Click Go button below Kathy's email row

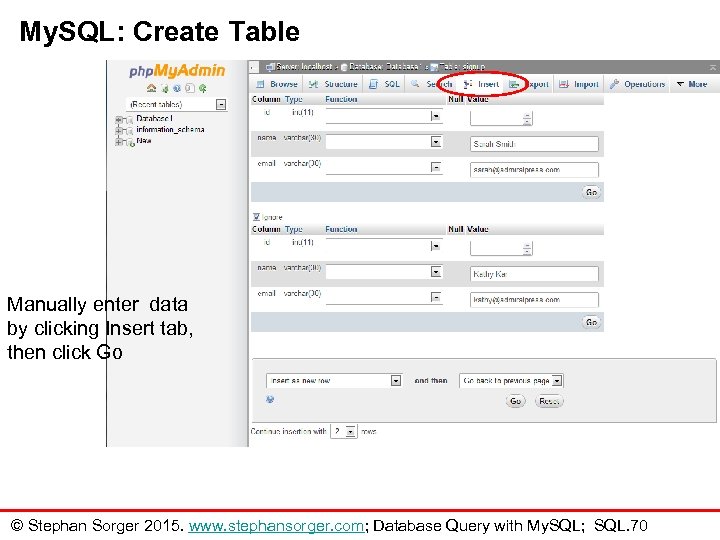click(591, 322)
